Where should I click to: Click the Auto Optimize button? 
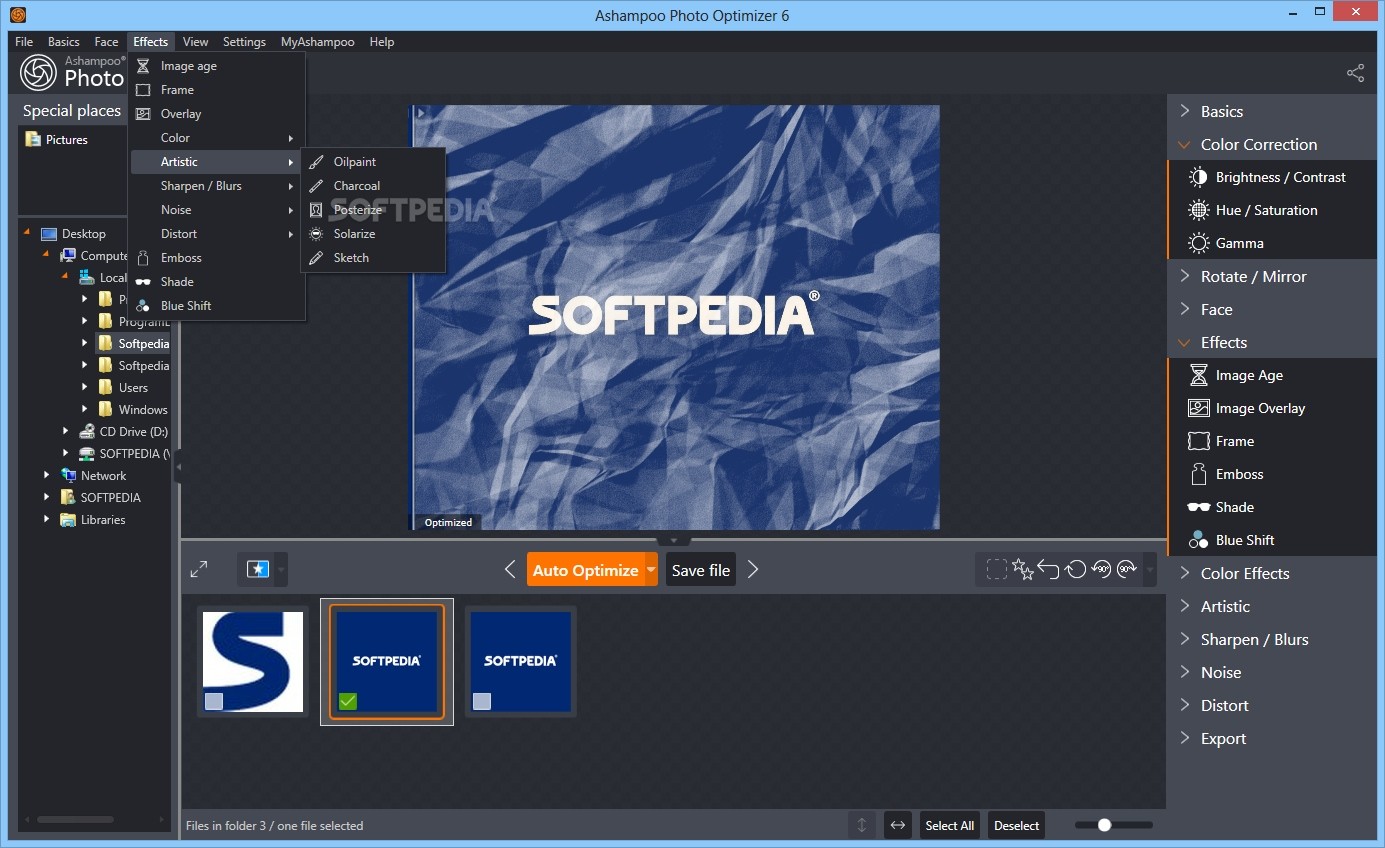[585, 569]
